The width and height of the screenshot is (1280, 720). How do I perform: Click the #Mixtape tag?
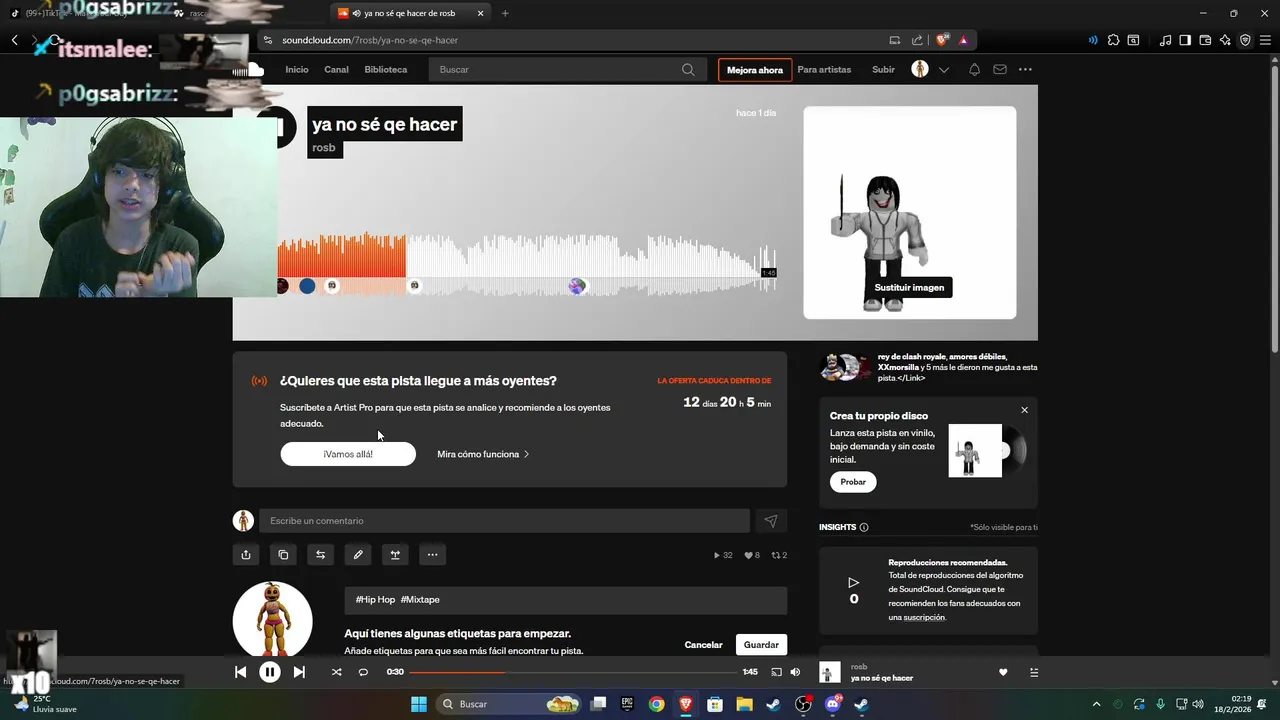(x=420, y=599)
